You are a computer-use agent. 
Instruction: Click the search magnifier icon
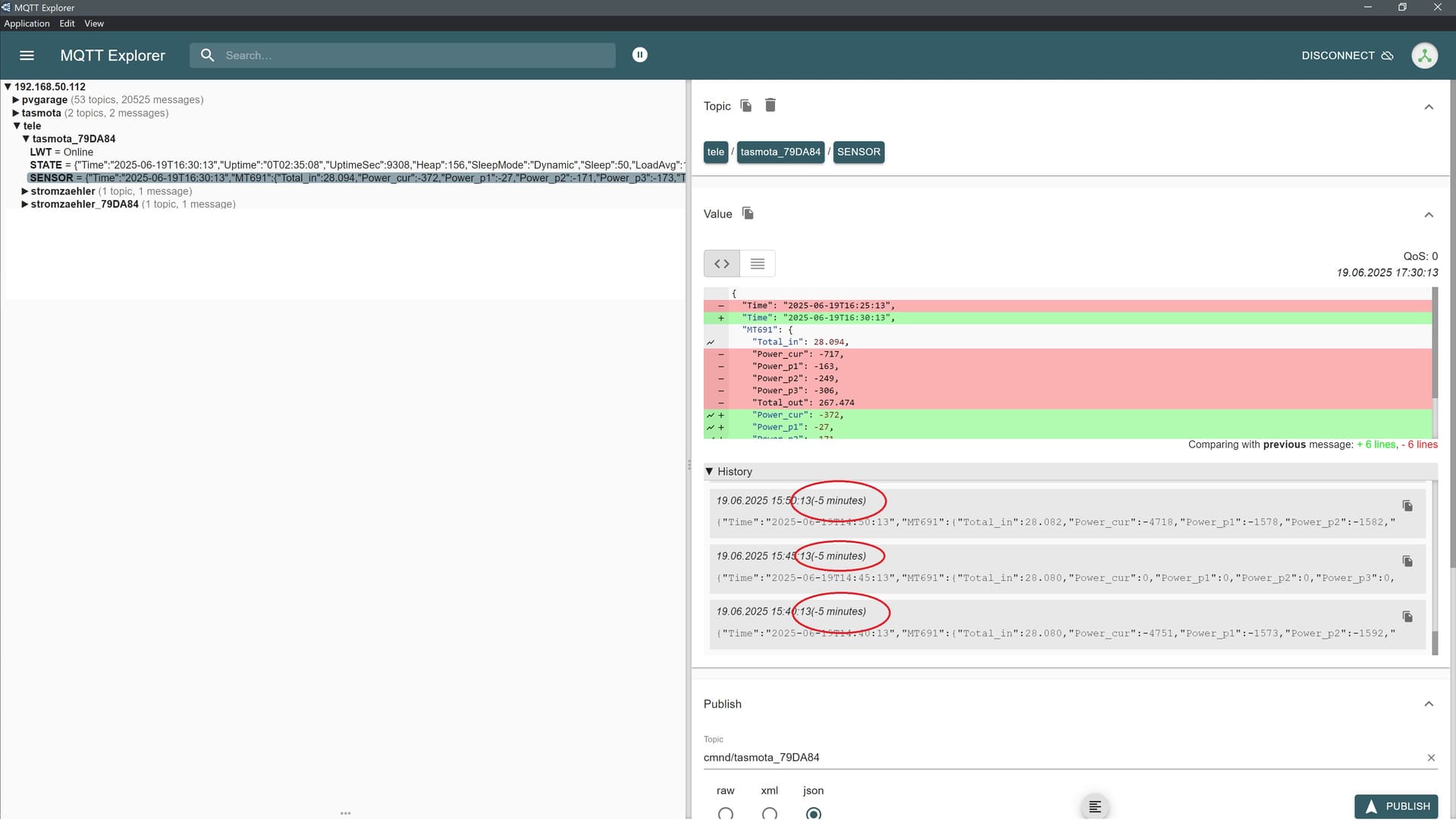207,55
